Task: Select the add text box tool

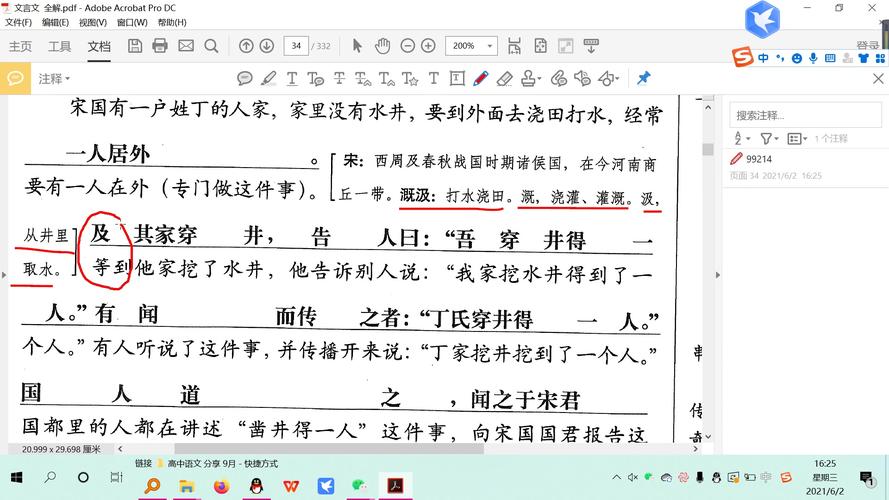Action: tap(458, 78)
